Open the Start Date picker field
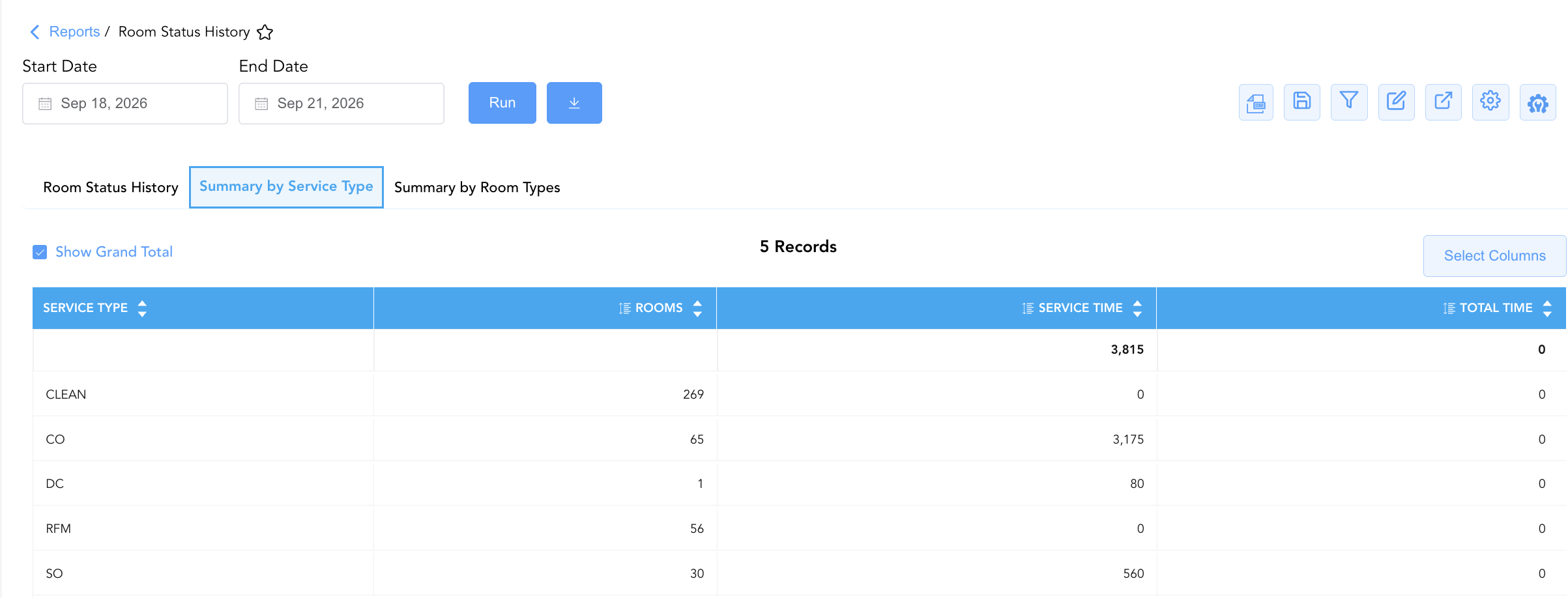The height and width of the screenshot is (598, 1568). (x=125, y=104)
